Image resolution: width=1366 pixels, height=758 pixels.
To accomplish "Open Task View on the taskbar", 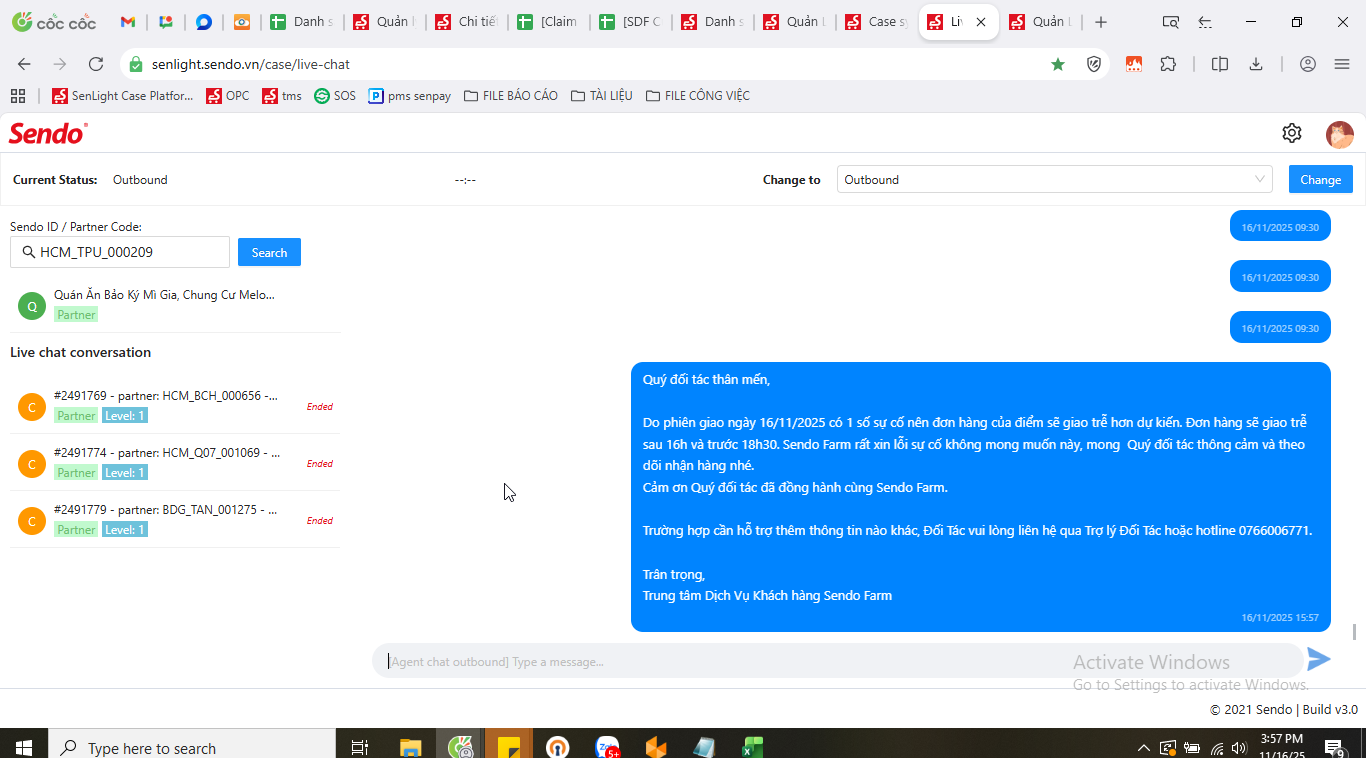I will pyautogui.click(x=360, y=747).
